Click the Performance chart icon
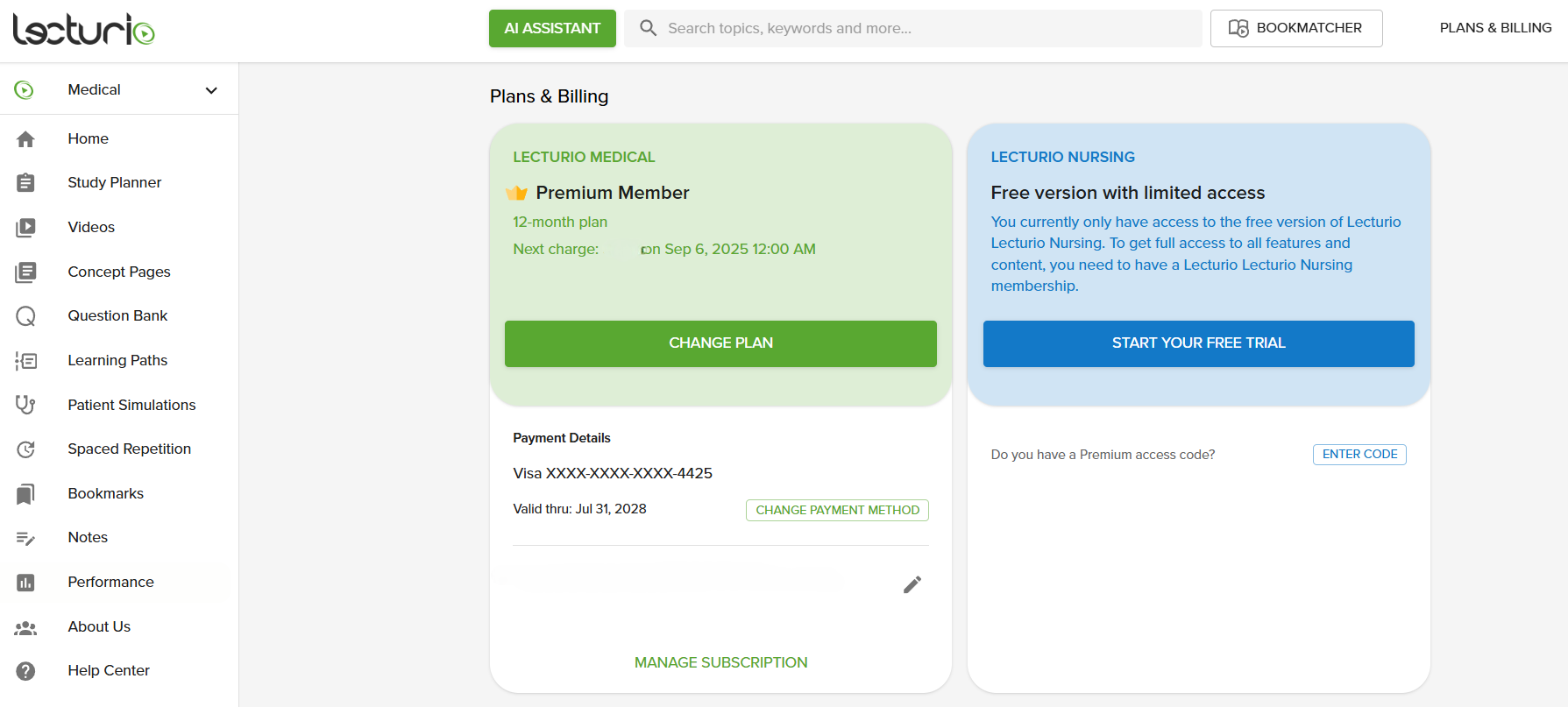This screenshot has width=1568, height=707. click(x=25, y=583)
